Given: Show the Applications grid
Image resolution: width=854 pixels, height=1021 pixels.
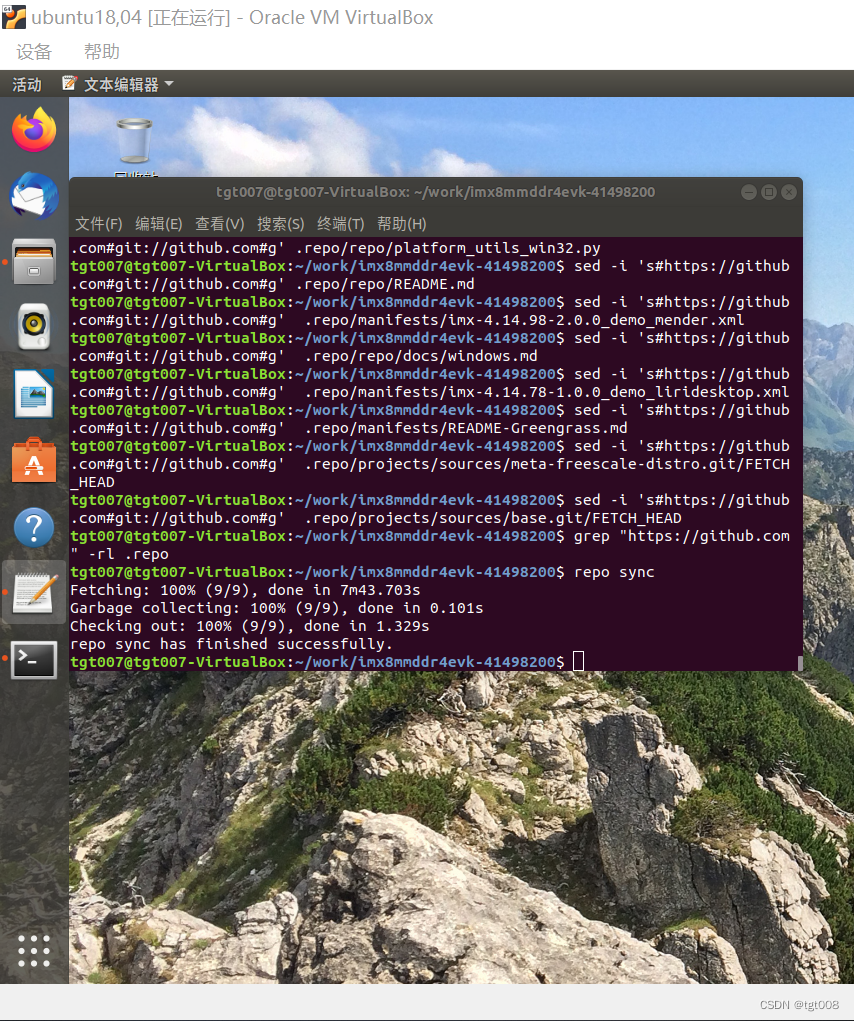Looking at the screenshot, I should (x=34, y=951).
